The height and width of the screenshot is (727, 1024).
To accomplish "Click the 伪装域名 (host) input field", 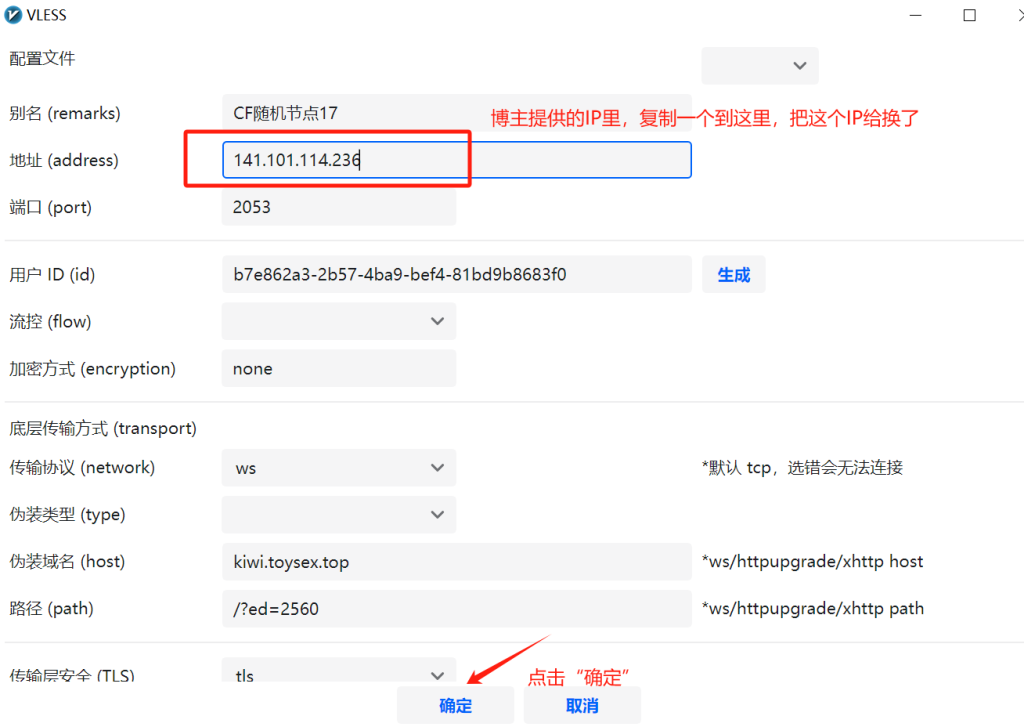I will pos(456,562).
